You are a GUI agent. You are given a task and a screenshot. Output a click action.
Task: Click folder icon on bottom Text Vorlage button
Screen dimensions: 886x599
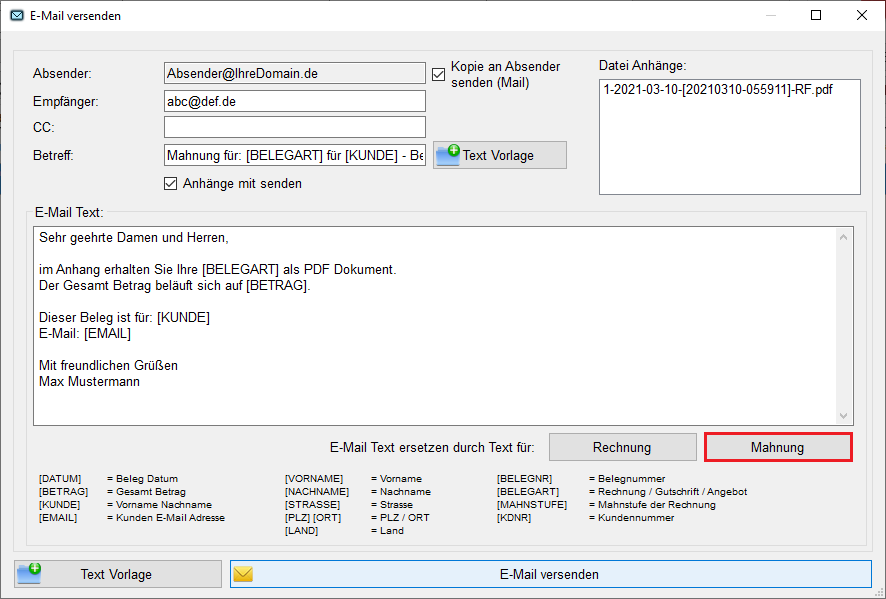point(30,574)
